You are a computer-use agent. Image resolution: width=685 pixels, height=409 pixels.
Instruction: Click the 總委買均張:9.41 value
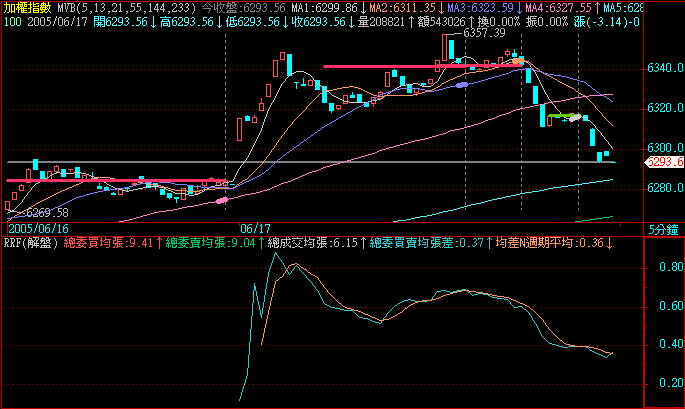click(x=108, y=243)
